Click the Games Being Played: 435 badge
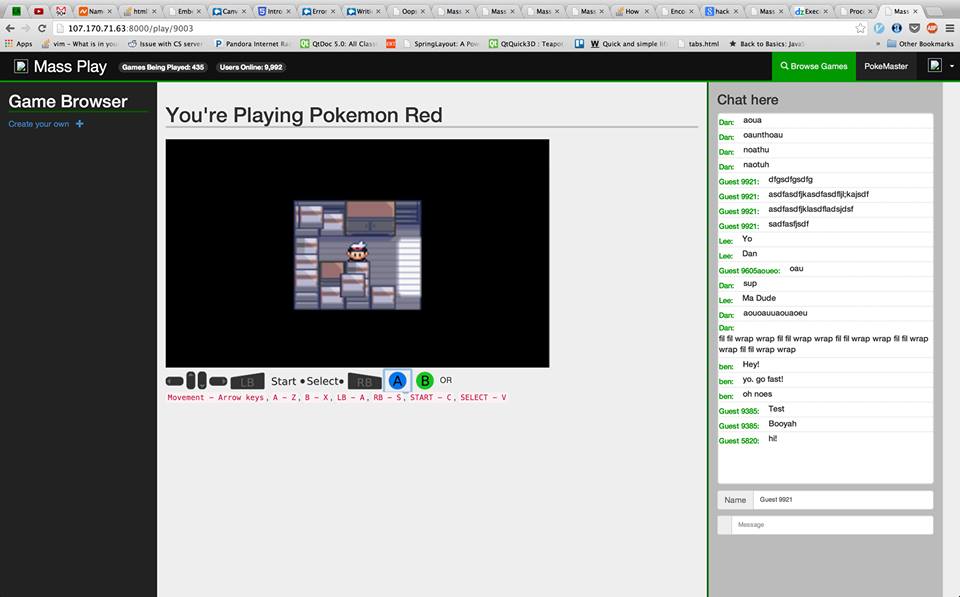The height and width of the screenshot is (597, 960). pyautogui.click(x=163, y=67)
